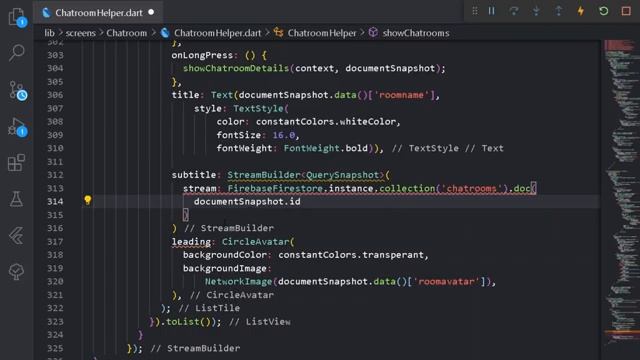Screen dimensions: 640x360
Task: Click line number 314 in gutter
Action: (x=55, y=202)
